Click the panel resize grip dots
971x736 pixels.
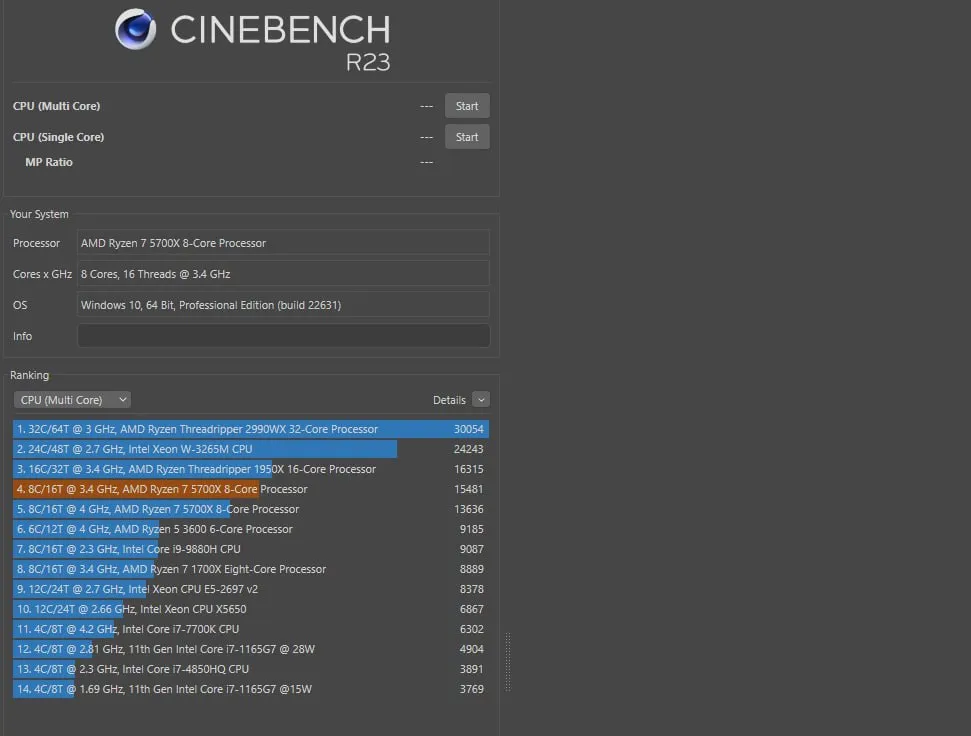(x=508, y=662)
